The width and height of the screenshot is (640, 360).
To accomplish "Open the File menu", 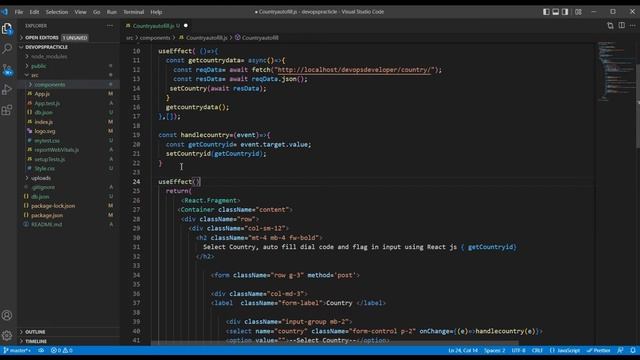I will tap(19, 12).
